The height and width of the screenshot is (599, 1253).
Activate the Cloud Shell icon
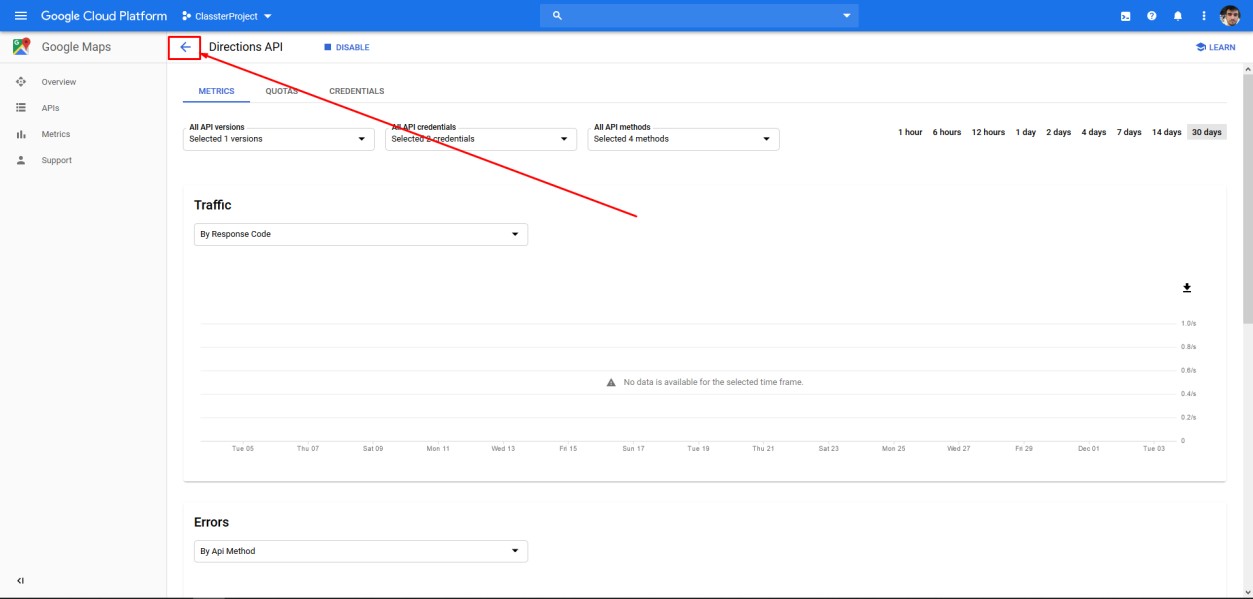pos(1125,16)
